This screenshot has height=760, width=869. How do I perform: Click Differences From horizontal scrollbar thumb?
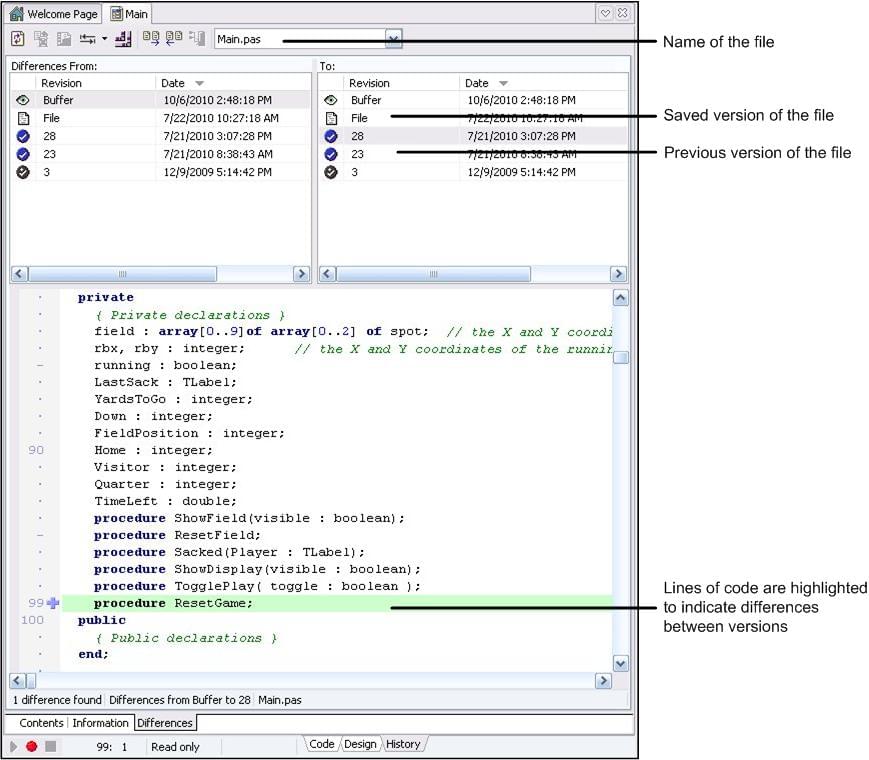coord(122,274)
